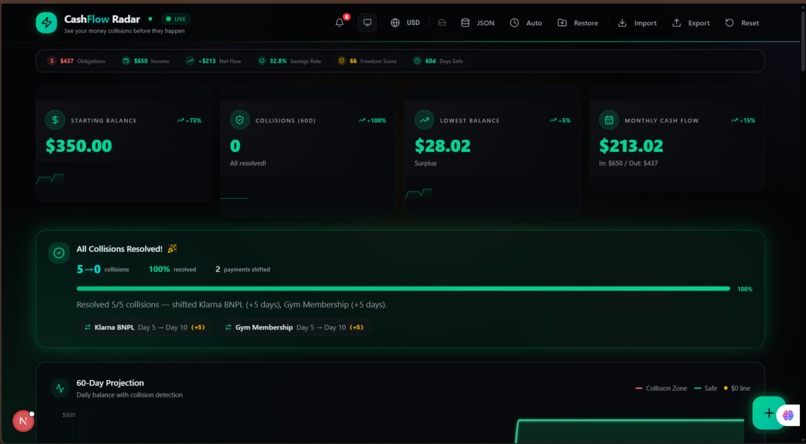
Task: Click the red N avatar badge
Action: tap(23, 421)
